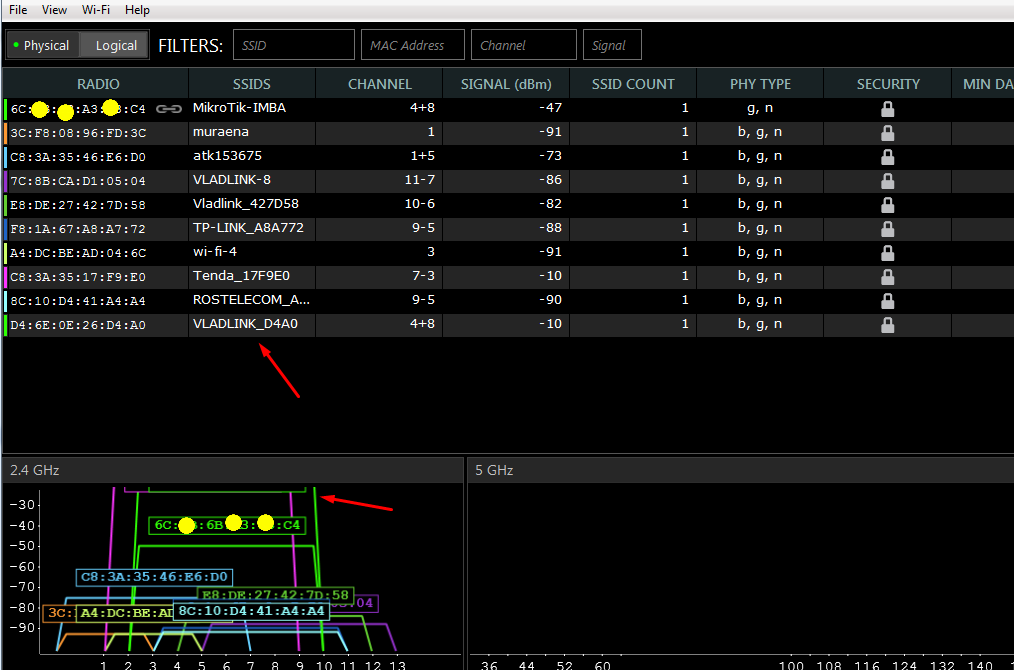The height and width of the screenshot is (670, 1014).
Task: Click the lock icon in ROSTELECOM row
Action: 888,301
